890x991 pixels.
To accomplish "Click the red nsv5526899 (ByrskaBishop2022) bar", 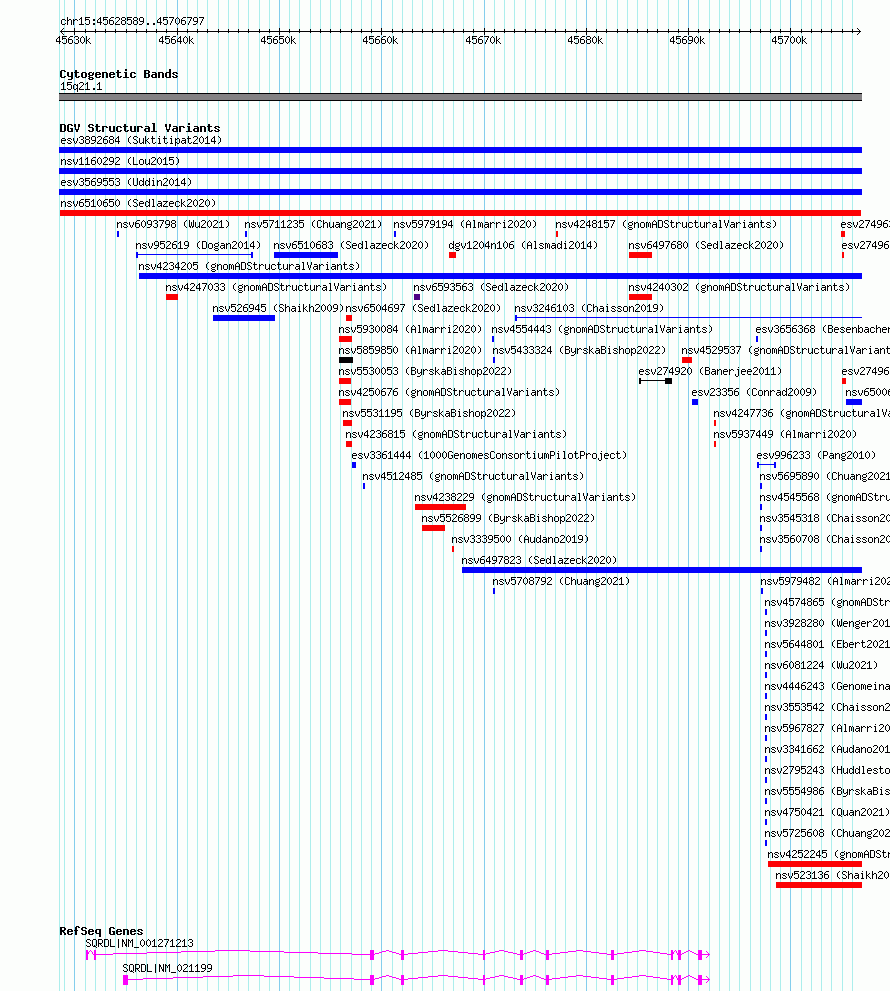I will pyautogui.click(x=434, y=528).
